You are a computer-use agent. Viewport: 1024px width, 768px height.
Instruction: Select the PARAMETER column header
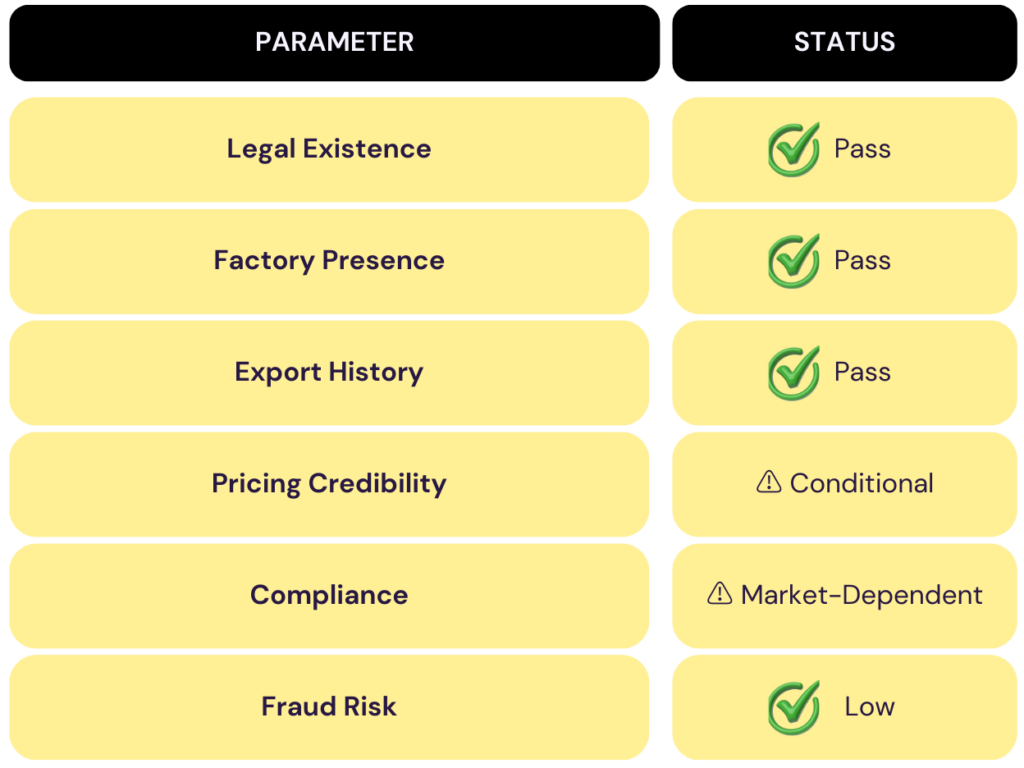click(x=334, y=42)
